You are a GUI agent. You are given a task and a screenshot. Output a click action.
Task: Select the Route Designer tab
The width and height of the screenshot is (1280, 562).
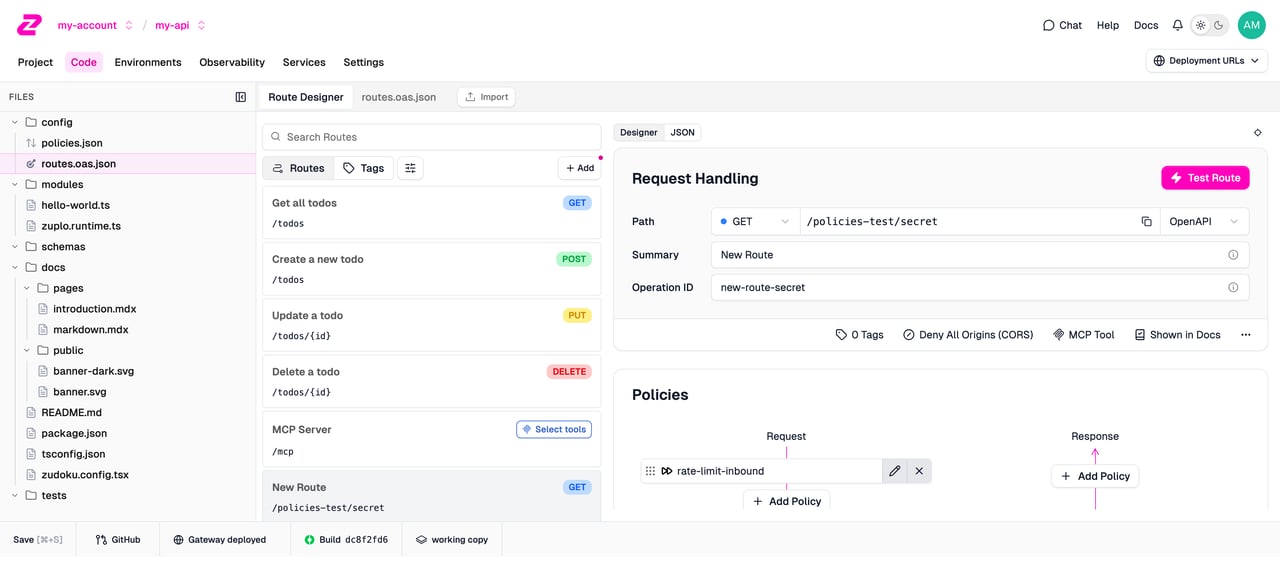(x=305, y=97)
